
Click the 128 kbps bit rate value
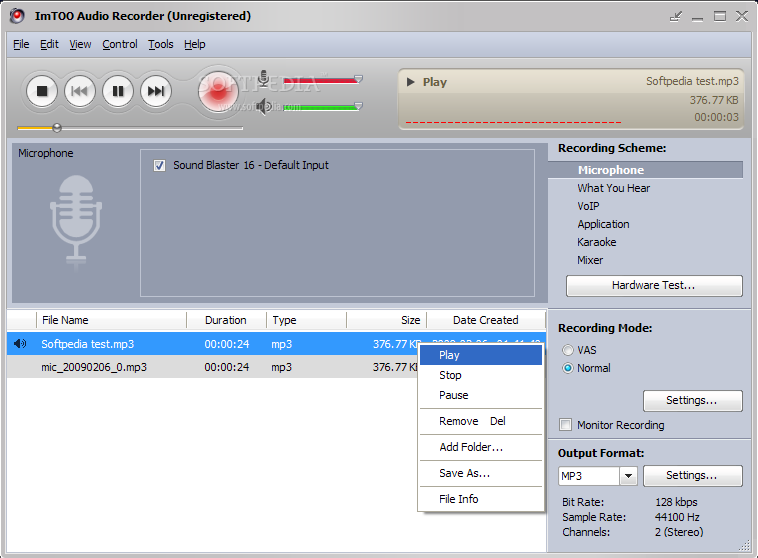[x=676, y=502]
